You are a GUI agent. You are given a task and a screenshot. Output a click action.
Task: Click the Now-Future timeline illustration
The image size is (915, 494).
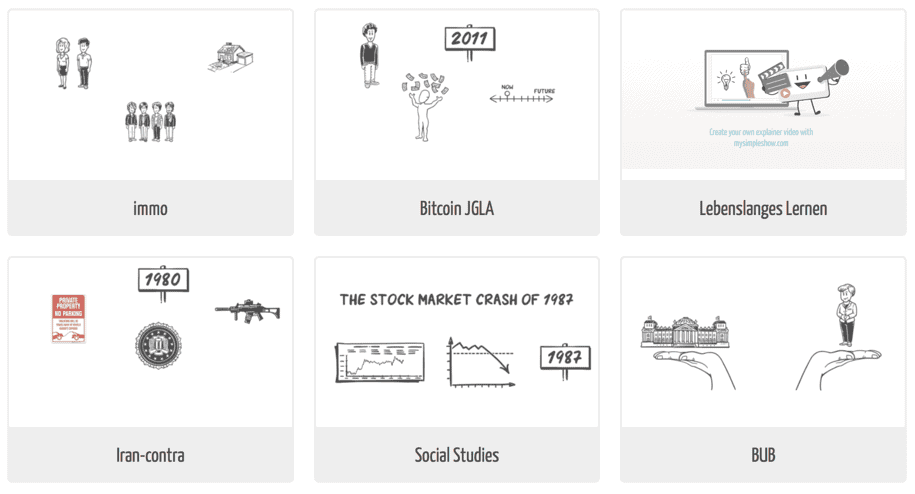tap(522, 95)
